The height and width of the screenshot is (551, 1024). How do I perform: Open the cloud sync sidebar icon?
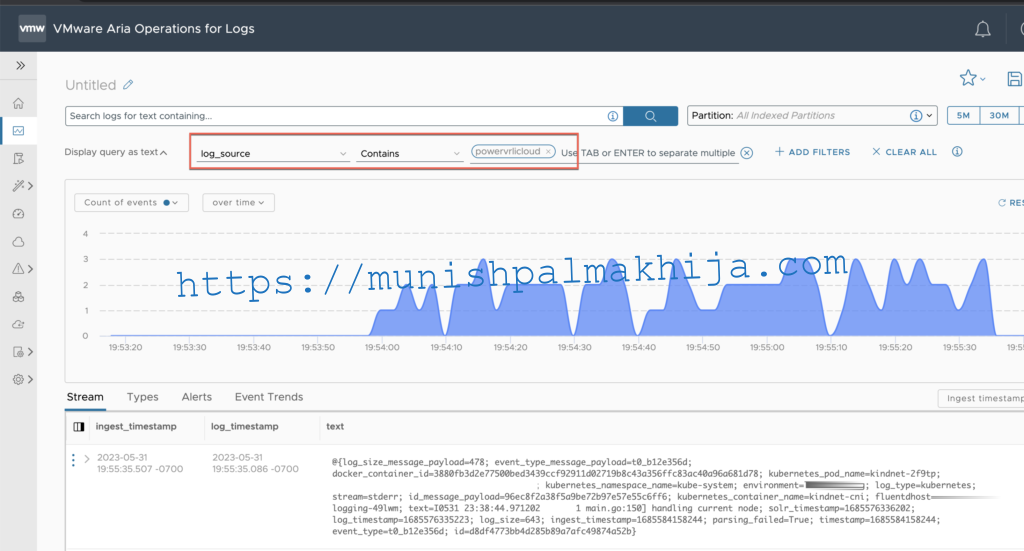pyautogui.click(x=18, y=324)
